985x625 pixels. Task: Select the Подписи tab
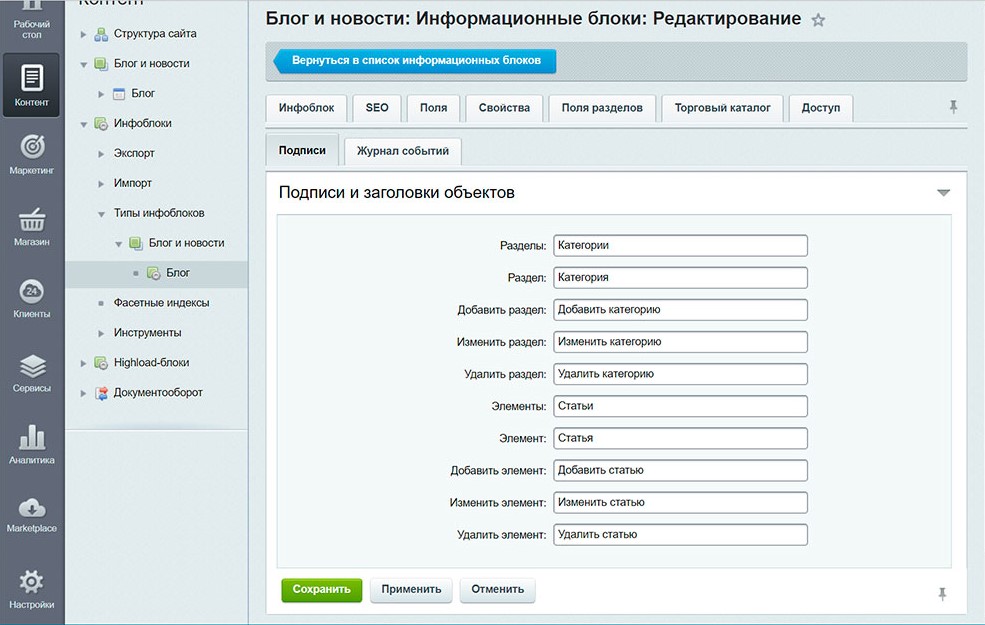(302, 151)
